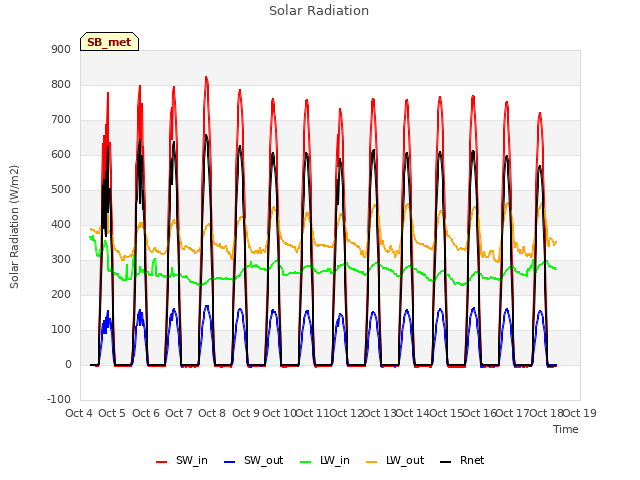640x480 pixels.
Task: Click the blue SW_out legend swatch
Action: pos(230,462)
